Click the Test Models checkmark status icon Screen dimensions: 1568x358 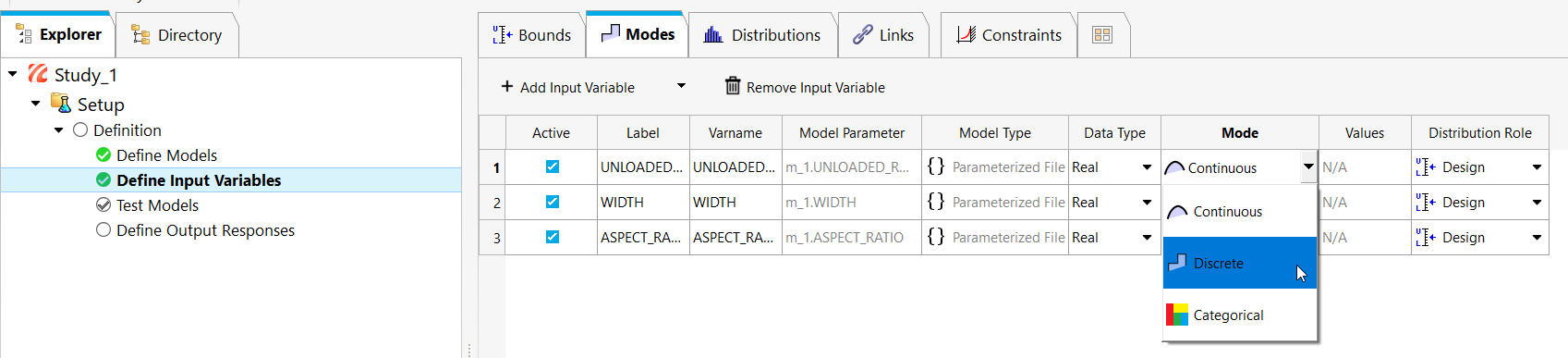click(103, 205)
